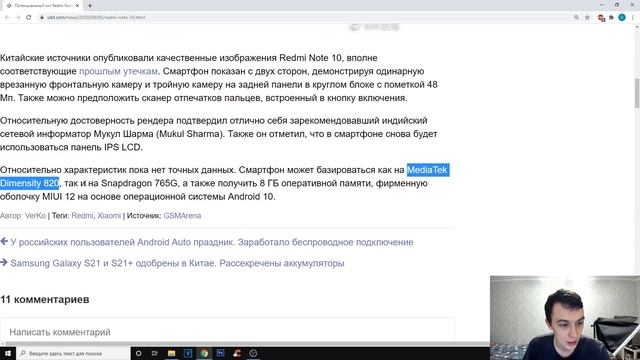
Task: Click the 'Написать комментарий' comment field
Action: (x=227, y=332)
